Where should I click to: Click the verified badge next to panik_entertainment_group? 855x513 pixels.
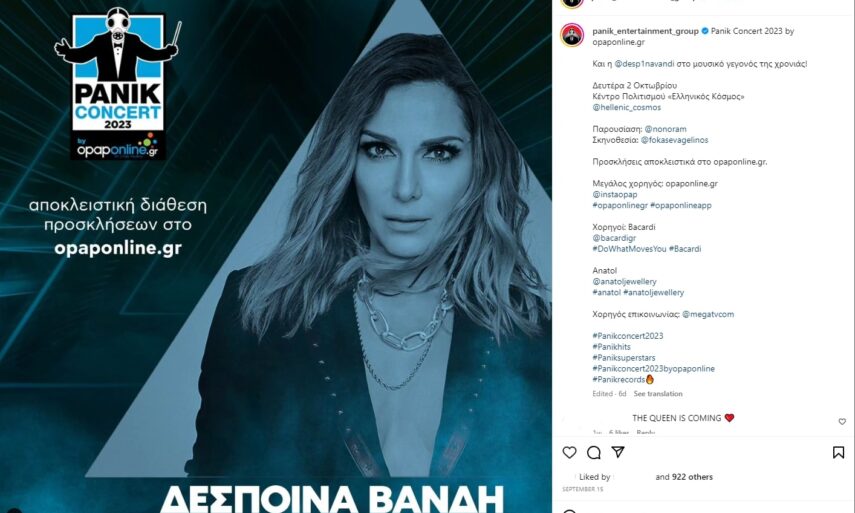pos(705,31)
